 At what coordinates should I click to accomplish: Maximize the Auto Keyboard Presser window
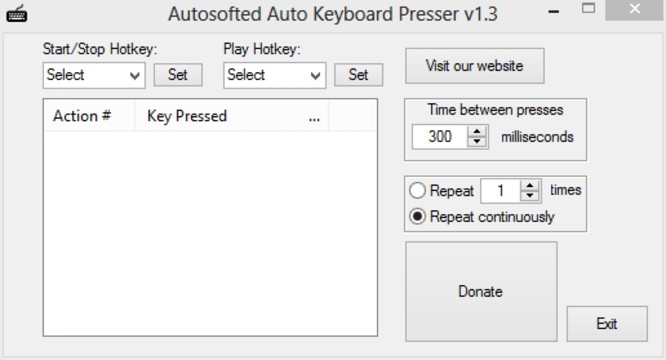(588, 8)
